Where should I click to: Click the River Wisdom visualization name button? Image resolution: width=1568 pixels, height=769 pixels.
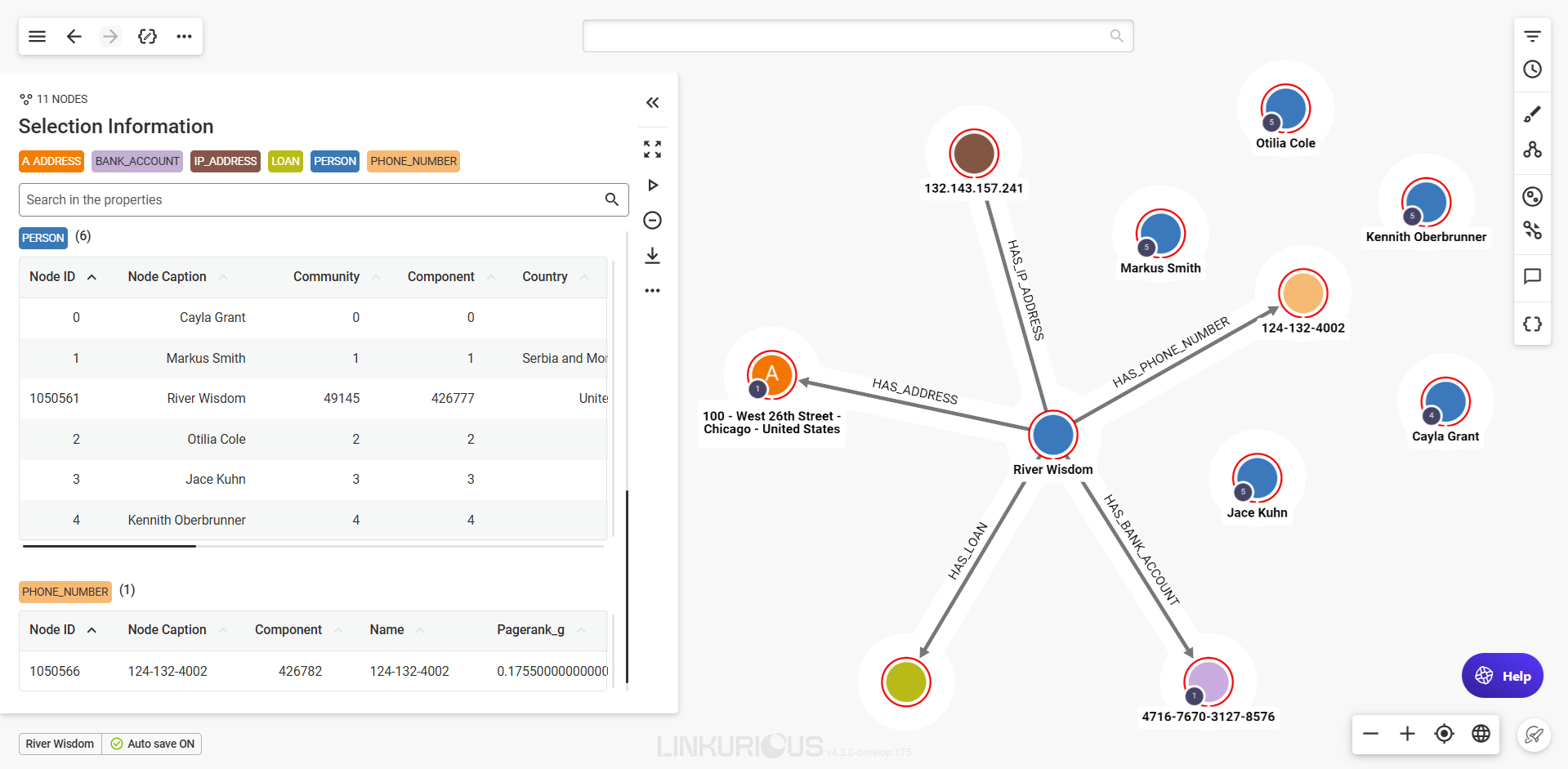point(60,744)
